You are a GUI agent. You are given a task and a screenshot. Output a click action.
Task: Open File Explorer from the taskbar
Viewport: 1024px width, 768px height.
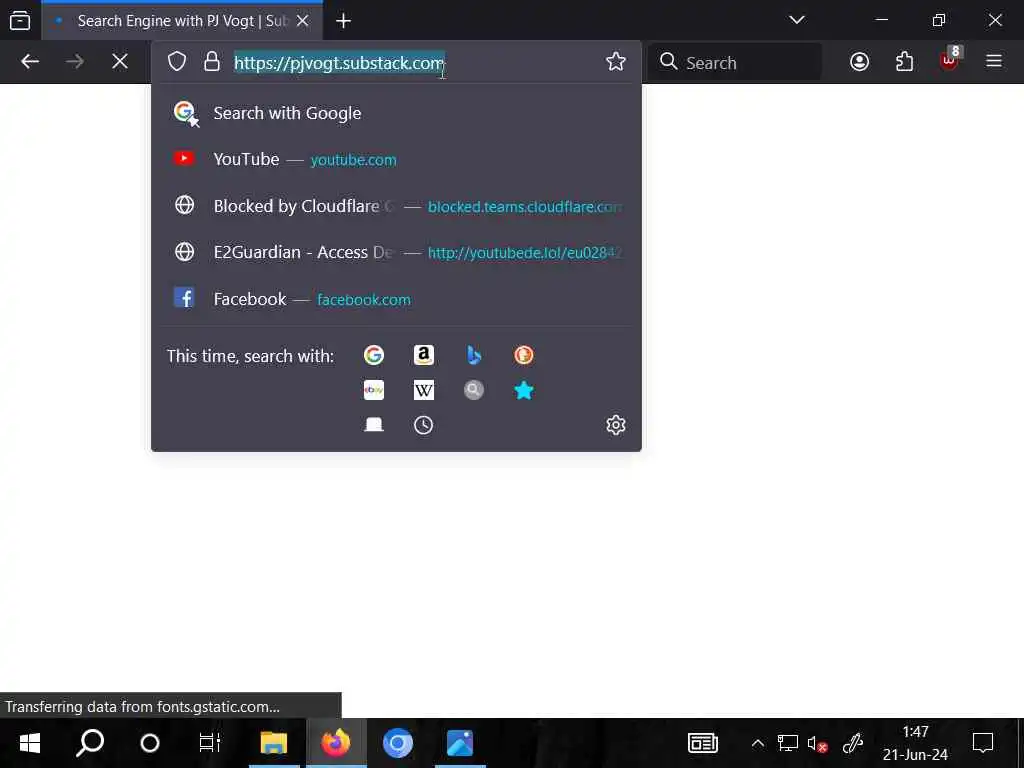click(274, 743)
